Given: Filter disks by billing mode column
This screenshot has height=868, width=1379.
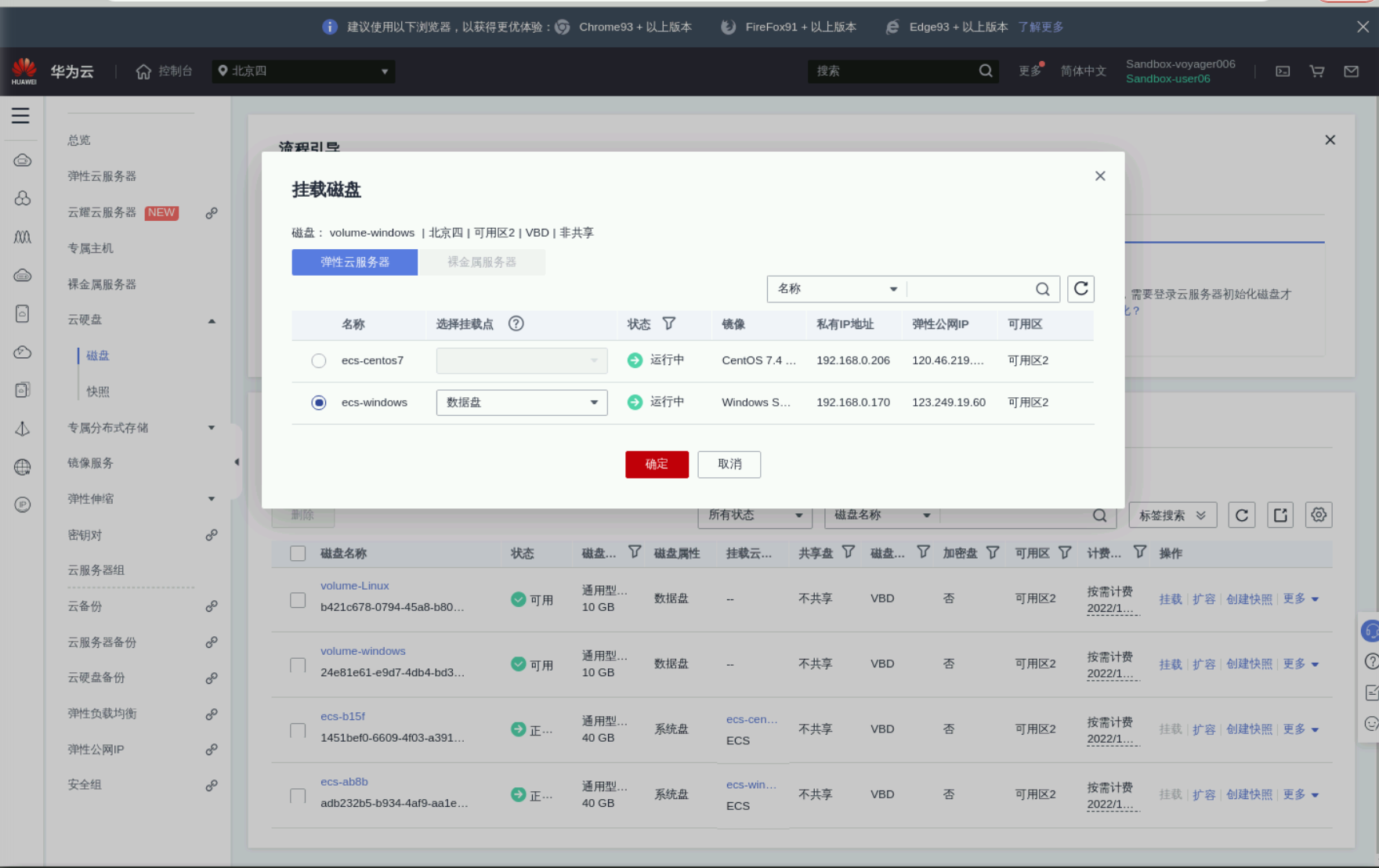Looking at the screenshot, I should (x=1140, y=552).
